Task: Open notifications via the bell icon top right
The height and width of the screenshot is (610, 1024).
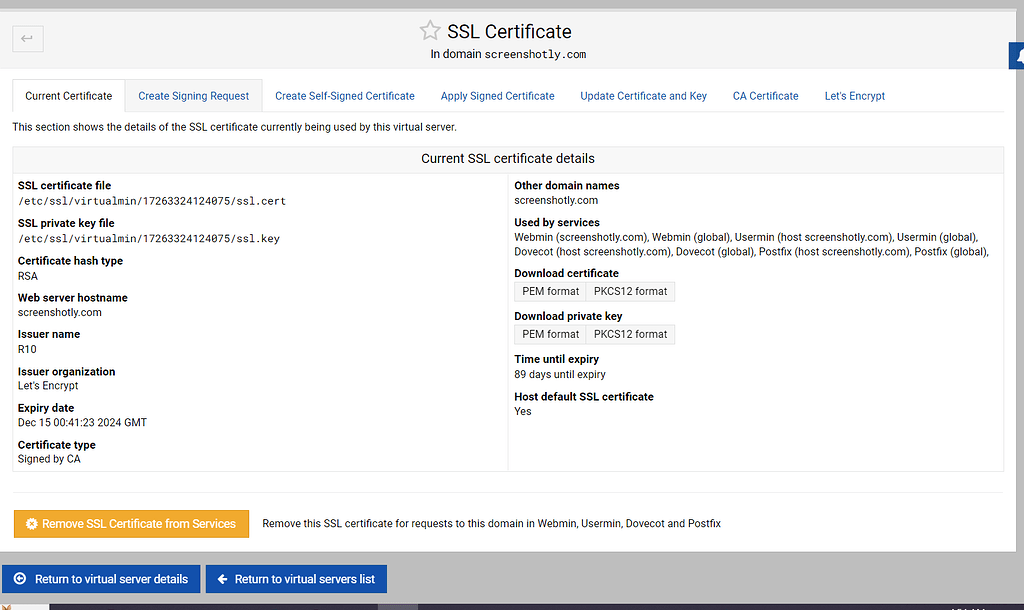Action: tap(1017, 56)
